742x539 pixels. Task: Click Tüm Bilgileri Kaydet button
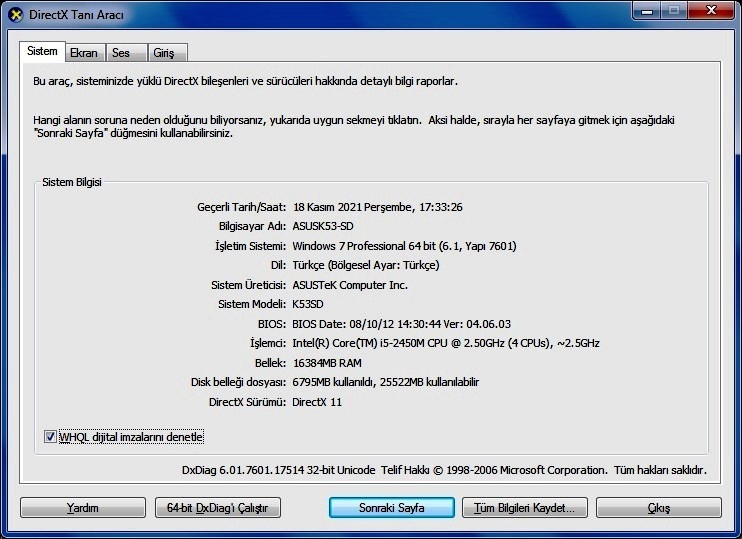click(525, 507)
